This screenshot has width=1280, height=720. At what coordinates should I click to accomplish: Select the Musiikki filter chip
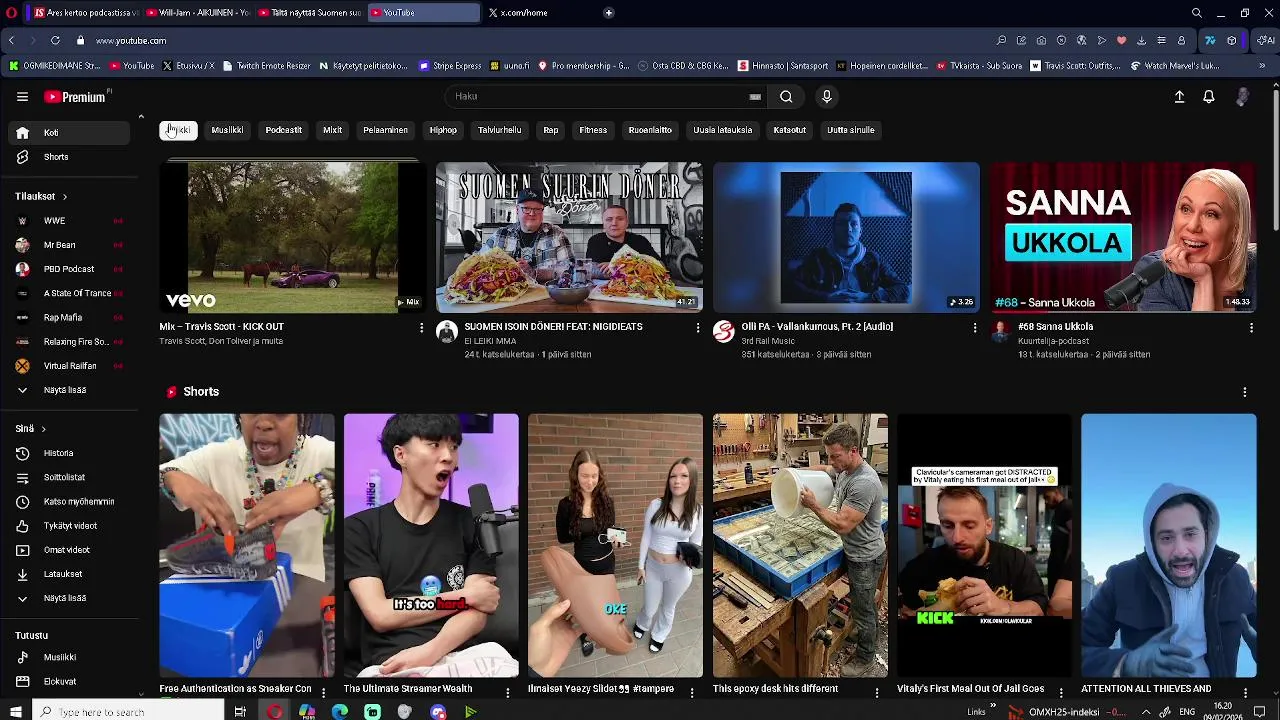[x=227, y=130]
